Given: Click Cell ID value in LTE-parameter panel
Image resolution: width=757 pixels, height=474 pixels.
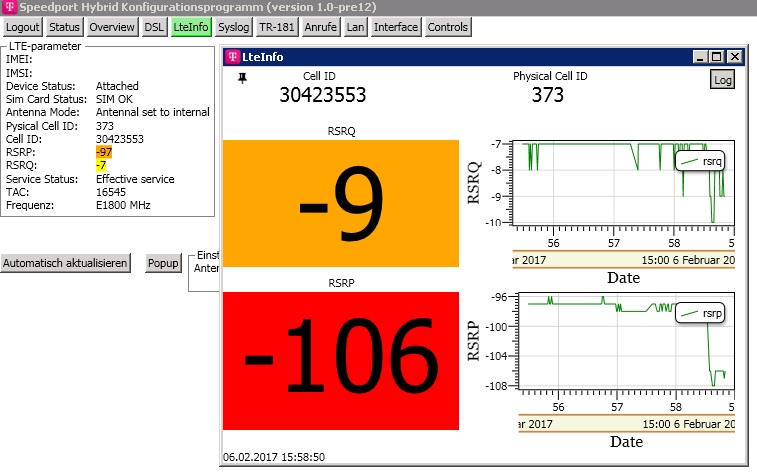Looking at the screenshot, I should pyautogui.click(x=120, y=139).
